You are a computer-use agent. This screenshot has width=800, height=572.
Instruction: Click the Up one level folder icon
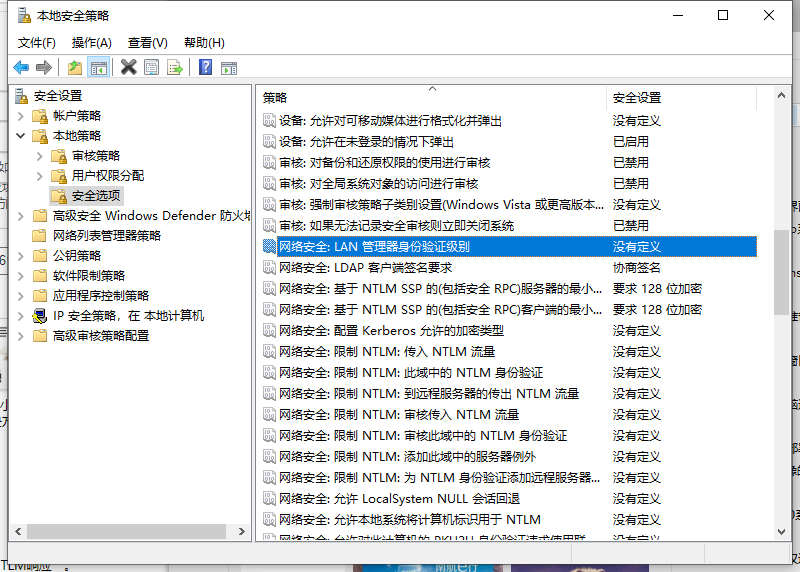pos(74,67)
